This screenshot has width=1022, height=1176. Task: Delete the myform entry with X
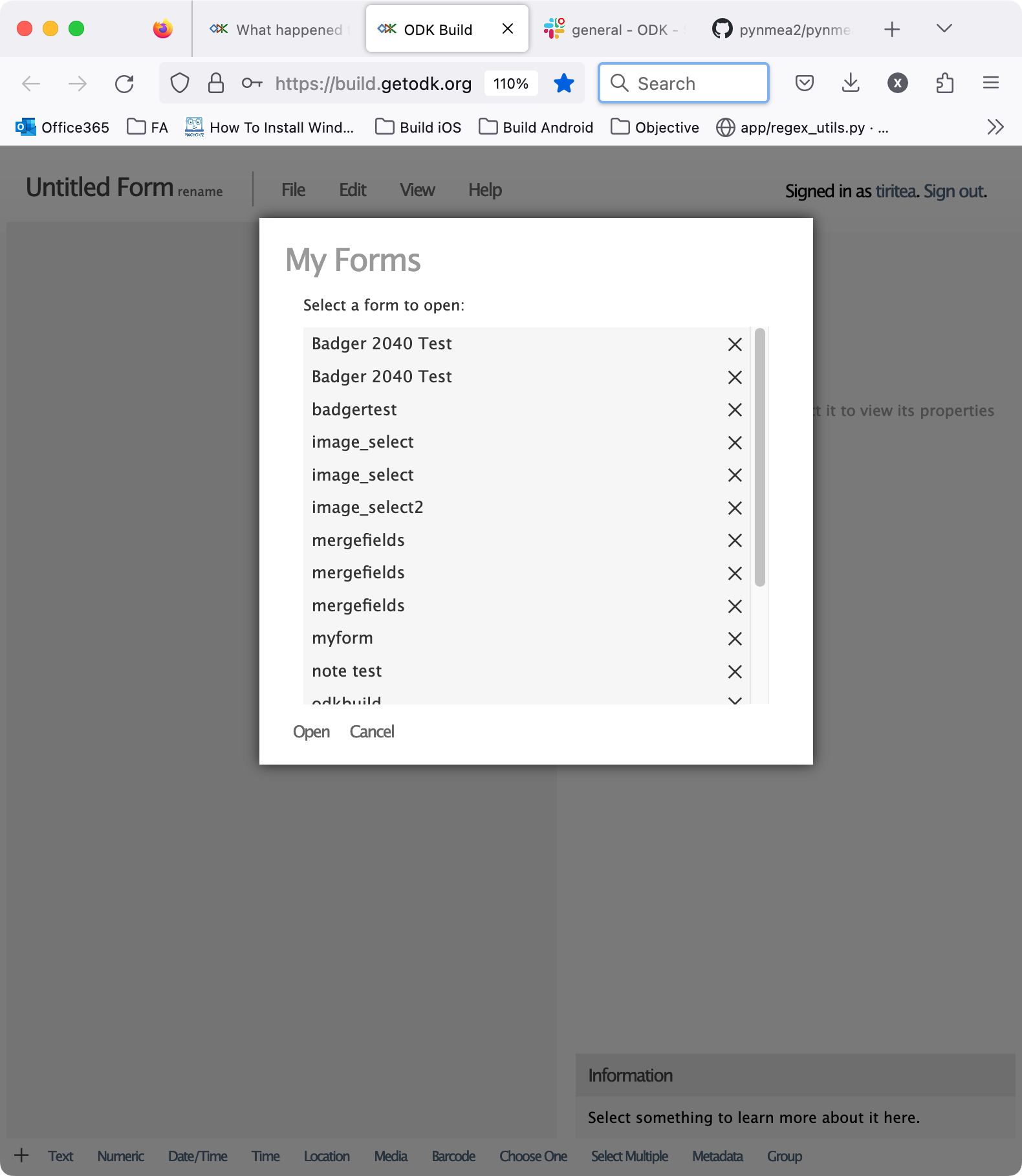[x=735, y=638]
